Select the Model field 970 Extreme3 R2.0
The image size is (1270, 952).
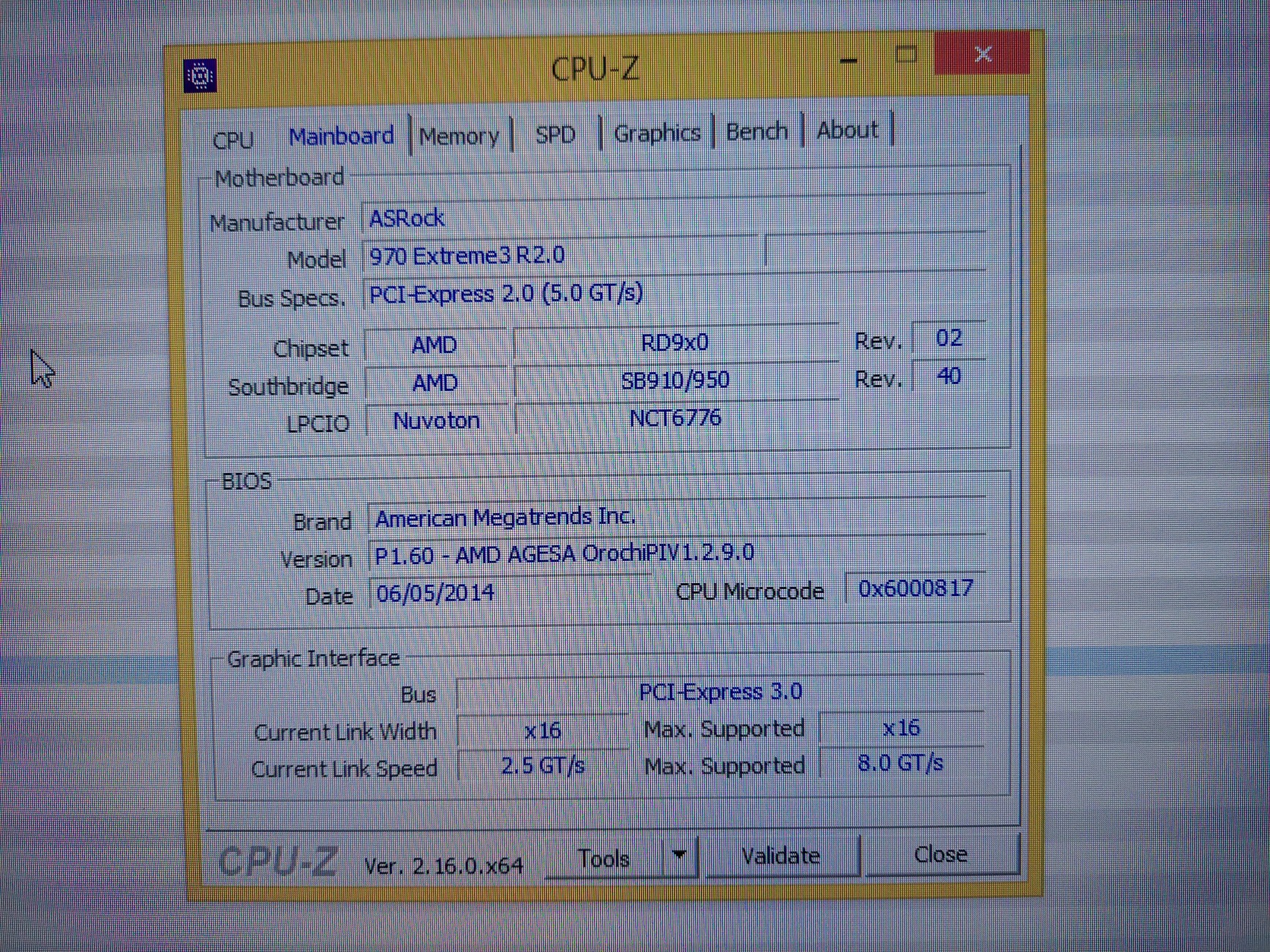(x=559, y=255)
